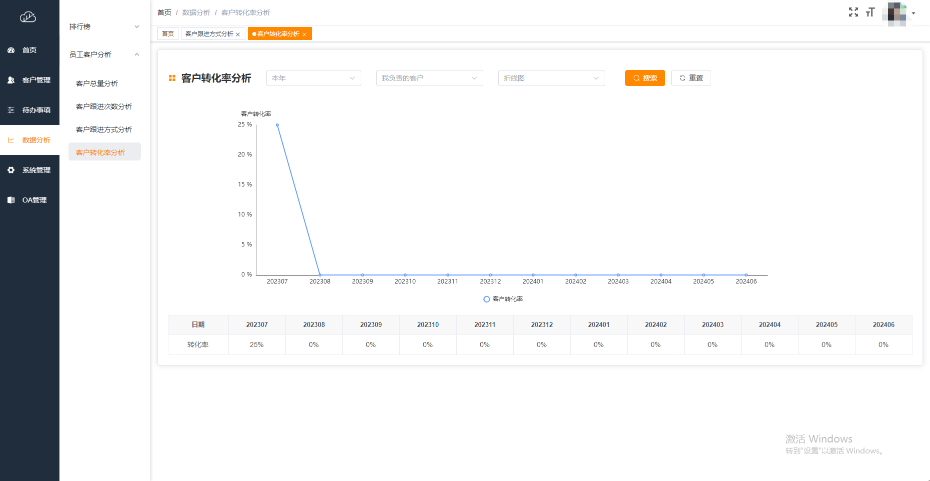Go to 客户管理 in the sidebar

(x=35, y=79)
